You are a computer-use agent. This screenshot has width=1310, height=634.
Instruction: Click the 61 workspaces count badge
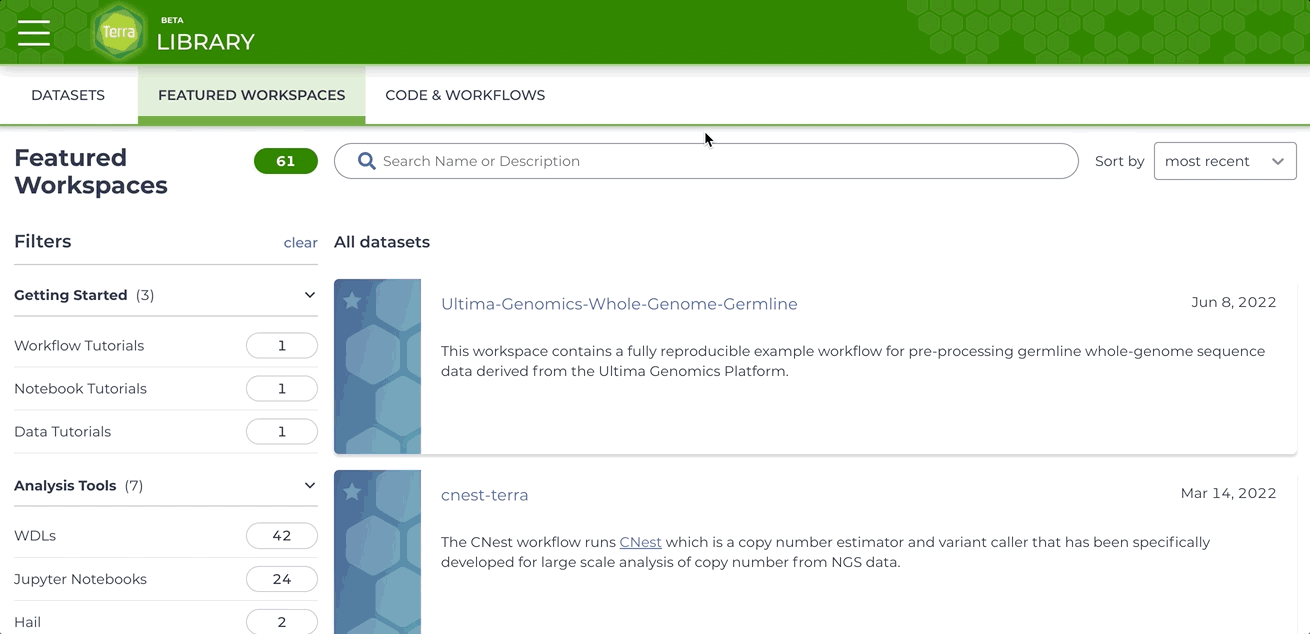[286, 161]
